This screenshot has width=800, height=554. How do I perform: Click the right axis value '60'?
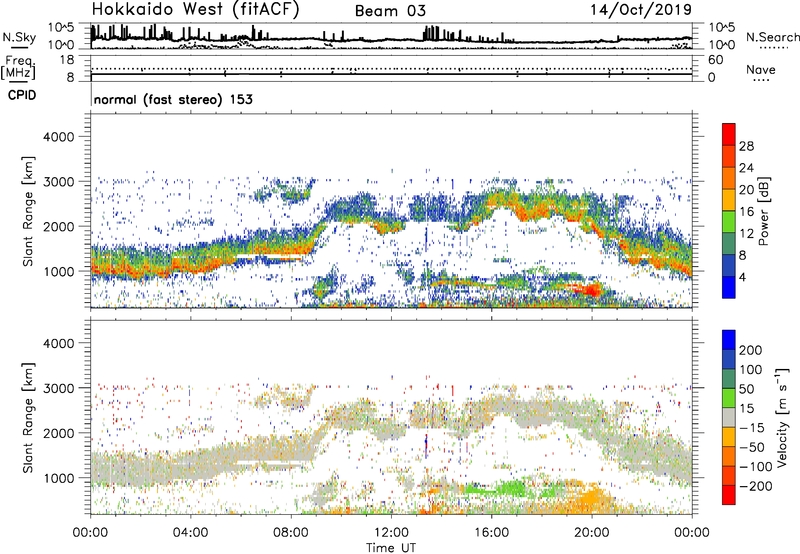click(715, 60)
